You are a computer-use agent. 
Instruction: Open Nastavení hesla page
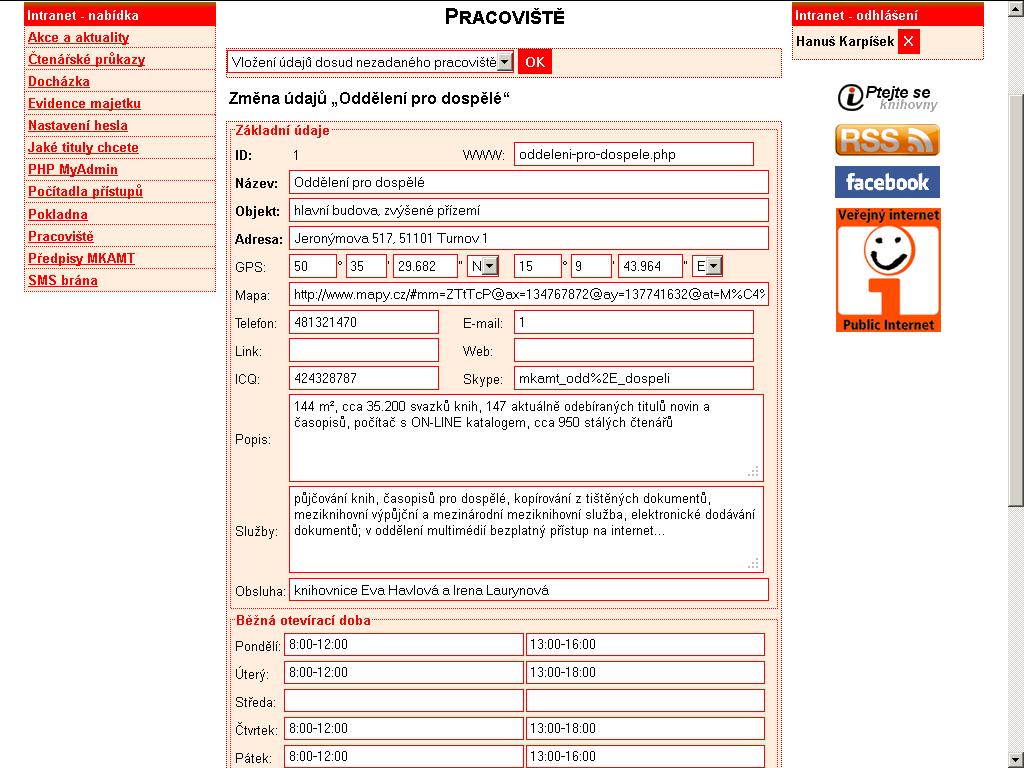[78, 125]
